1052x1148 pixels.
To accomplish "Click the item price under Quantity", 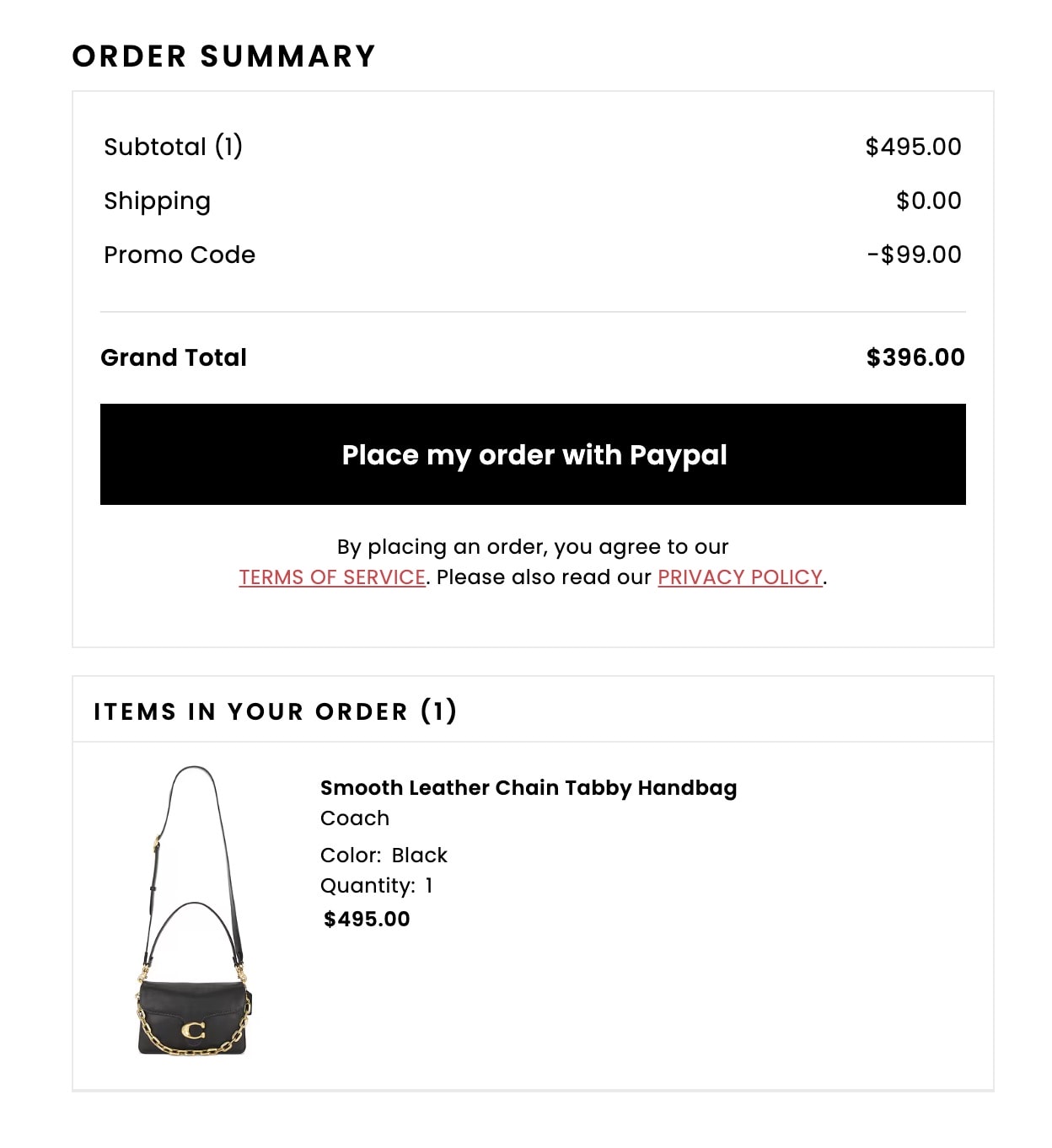I will (367, 920).
